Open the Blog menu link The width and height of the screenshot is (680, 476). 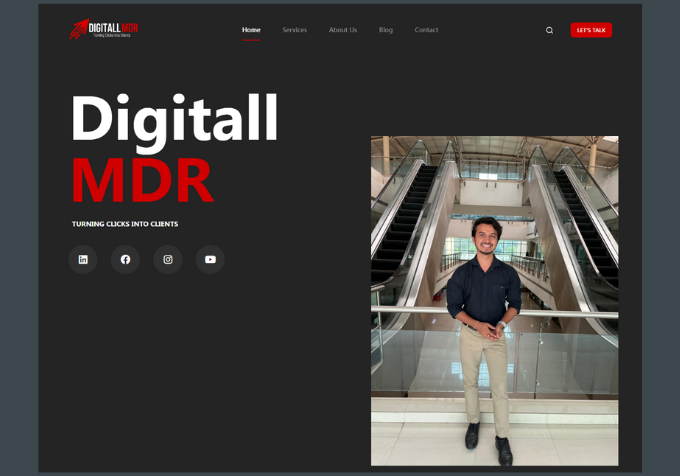pyautogui.click(x=386, y=30)
